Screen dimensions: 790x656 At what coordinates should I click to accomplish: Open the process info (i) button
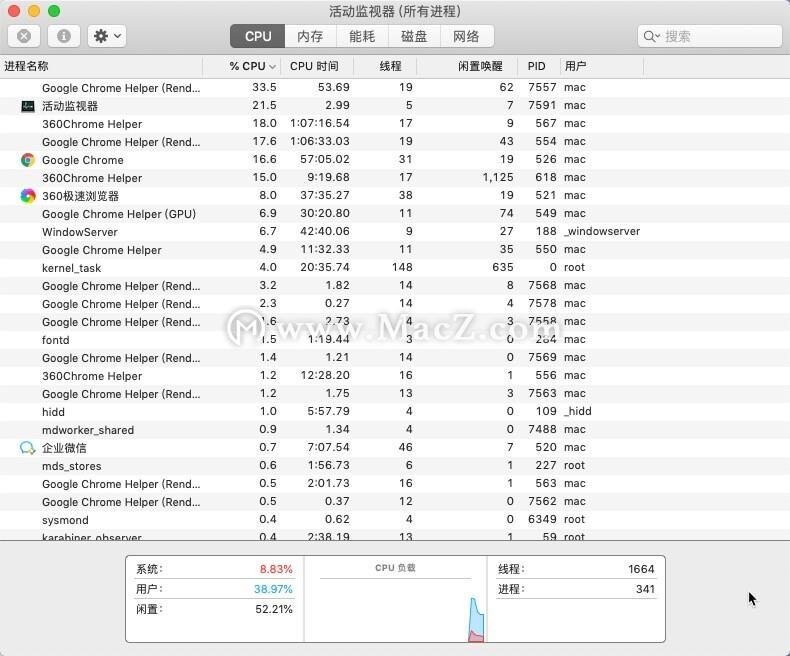pyautogui.click(x=63, y=36)
